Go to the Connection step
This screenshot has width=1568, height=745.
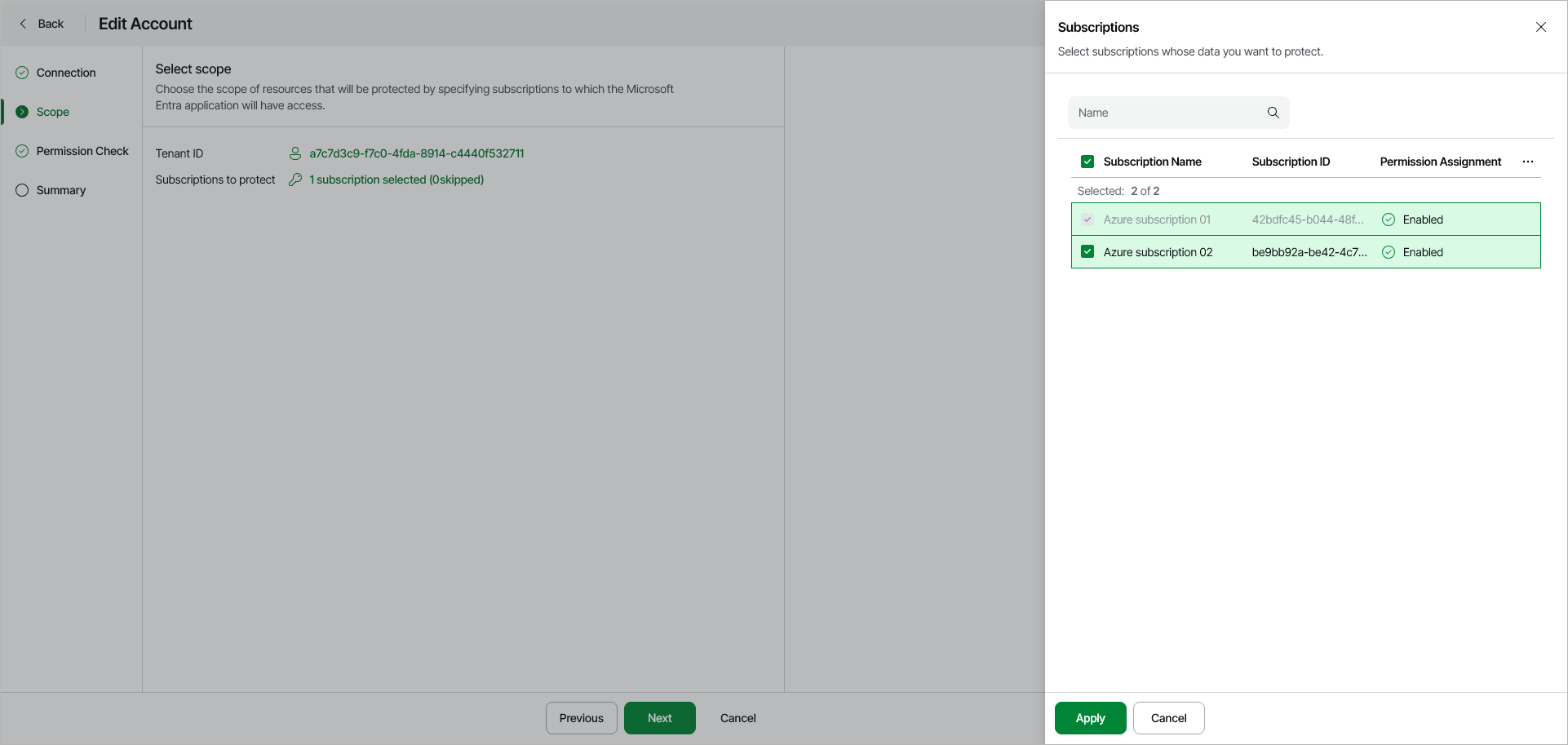click(65, 73)
